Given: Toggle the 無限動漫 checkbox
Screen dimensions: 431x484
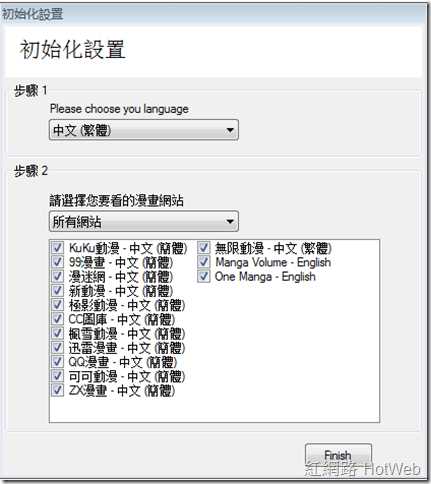Looking at the screenshot, I should (x=203, y=248).
